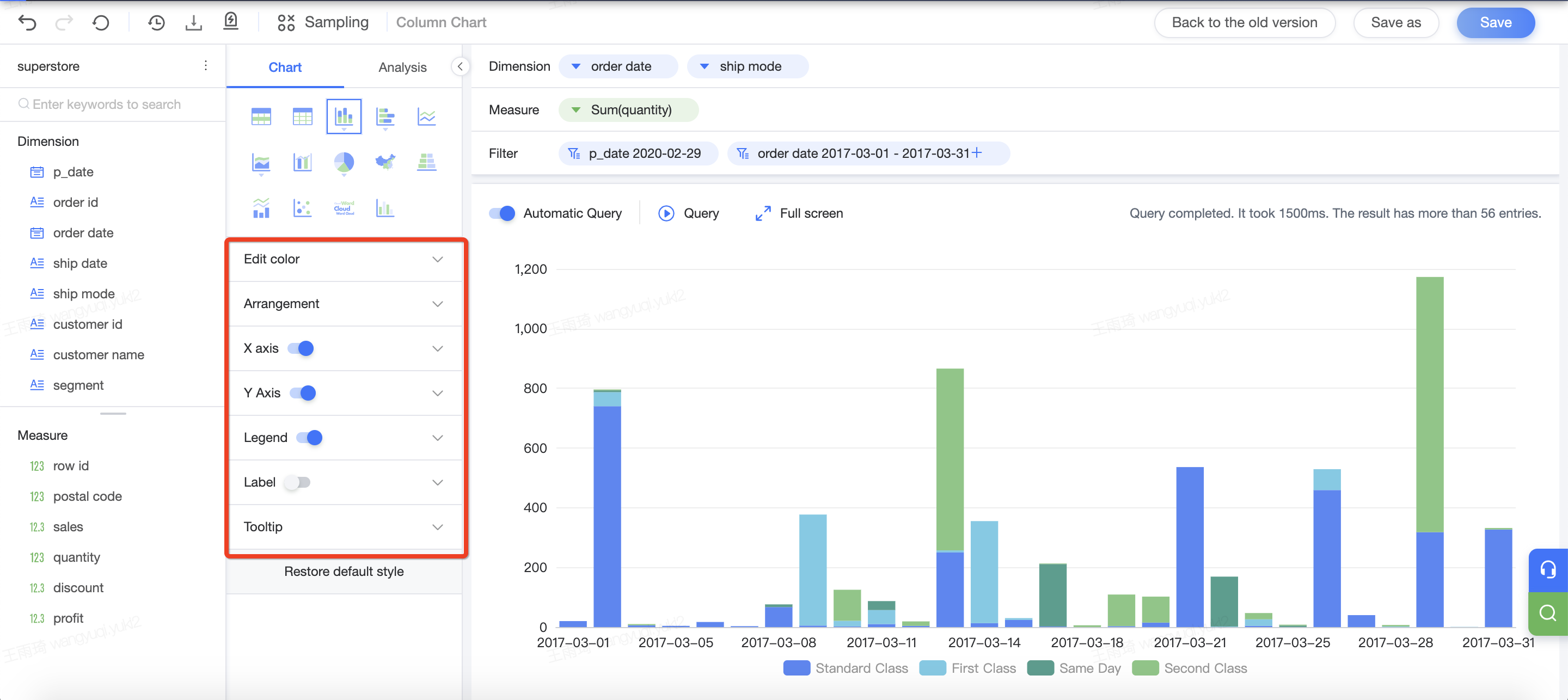Switch to the Chart tab

pos(285,67)
